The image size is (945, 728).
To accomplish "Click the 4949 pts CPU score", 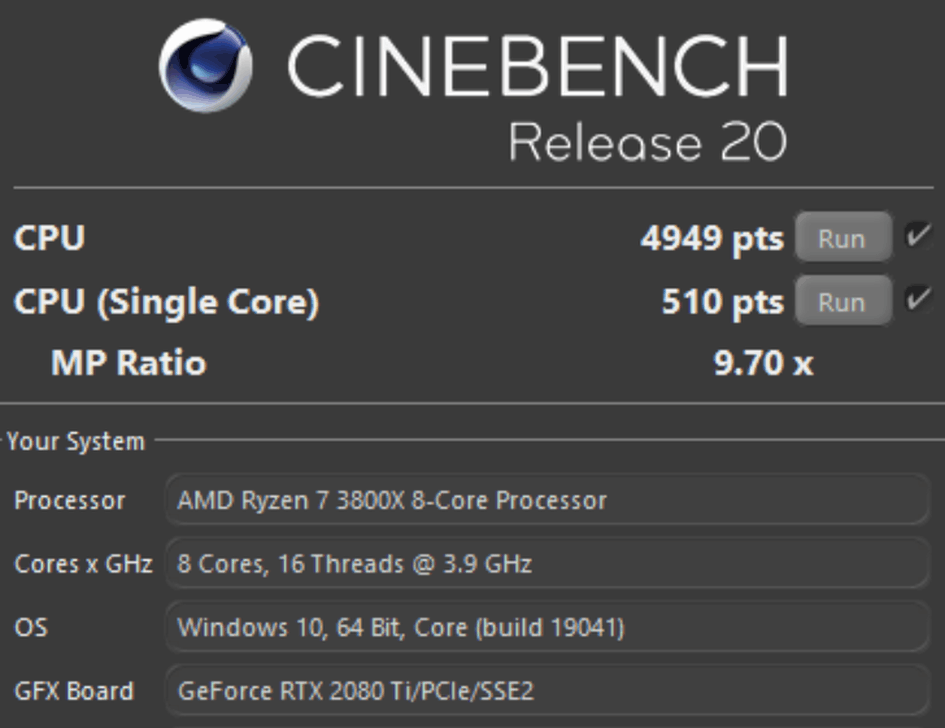I will pyautogui.click(x=712, y=239).
